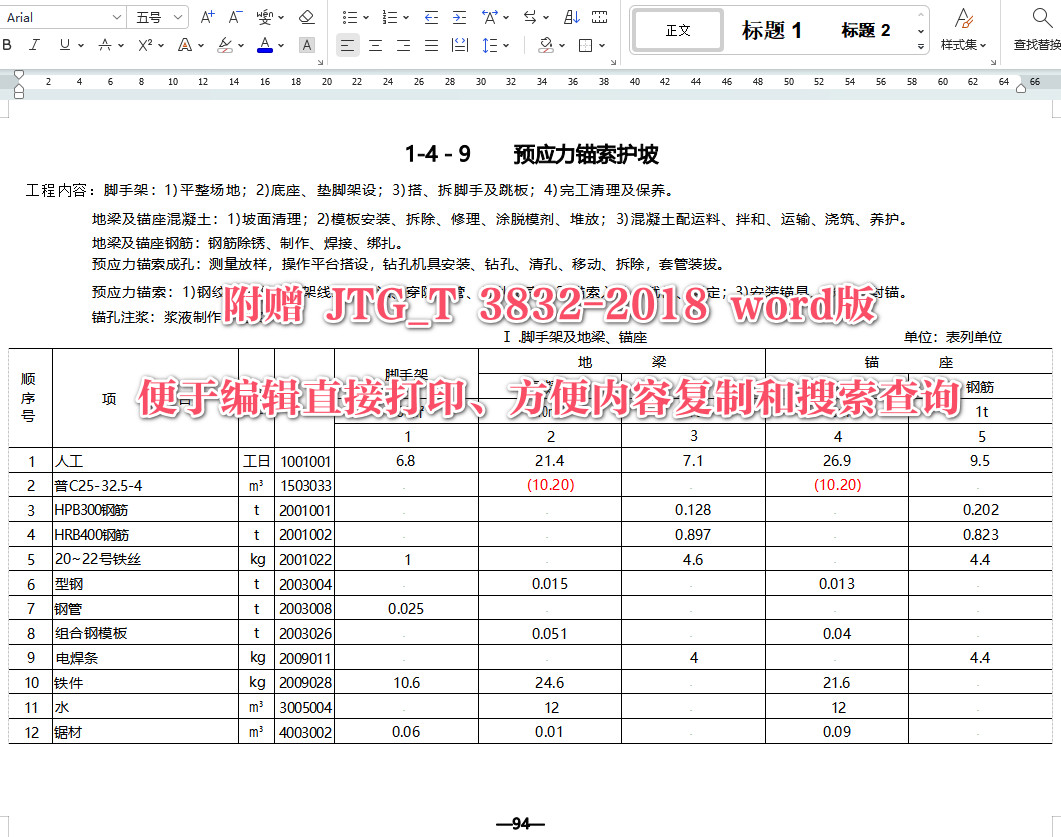This screenshot has height=837, width=1061.
Task: Apply the 标题 1 heading style
Action: 770,30
